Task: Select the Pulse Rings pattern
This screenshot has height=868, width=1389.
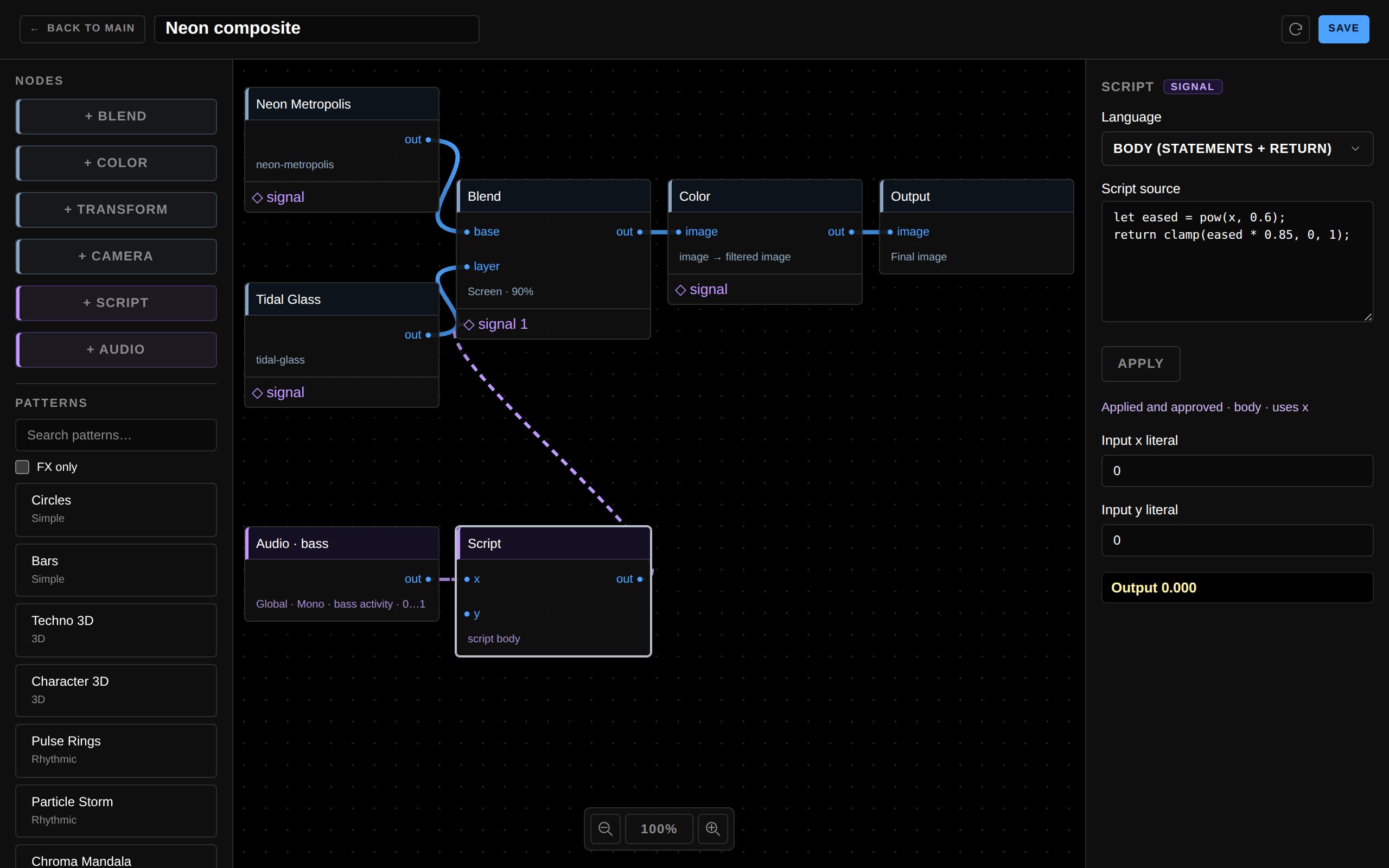Action: coord(116,750)
